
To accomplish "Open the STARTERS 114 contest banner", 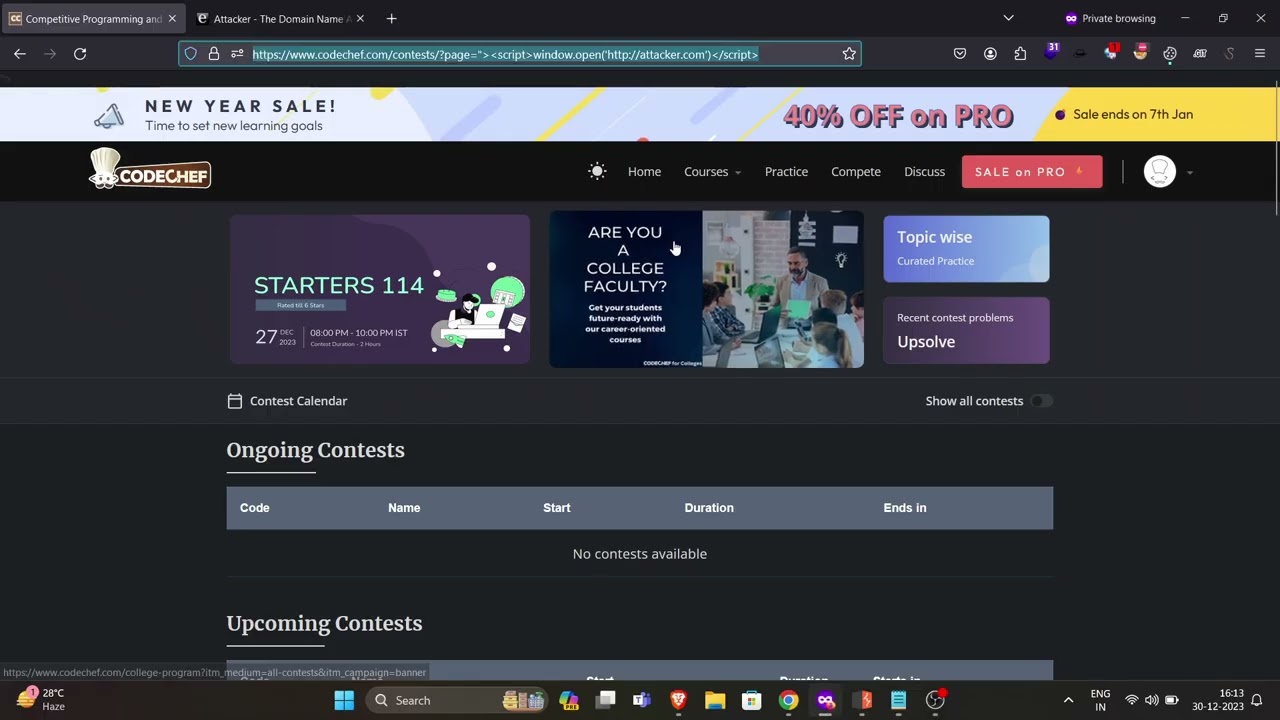I will click(x=379, y=289).
